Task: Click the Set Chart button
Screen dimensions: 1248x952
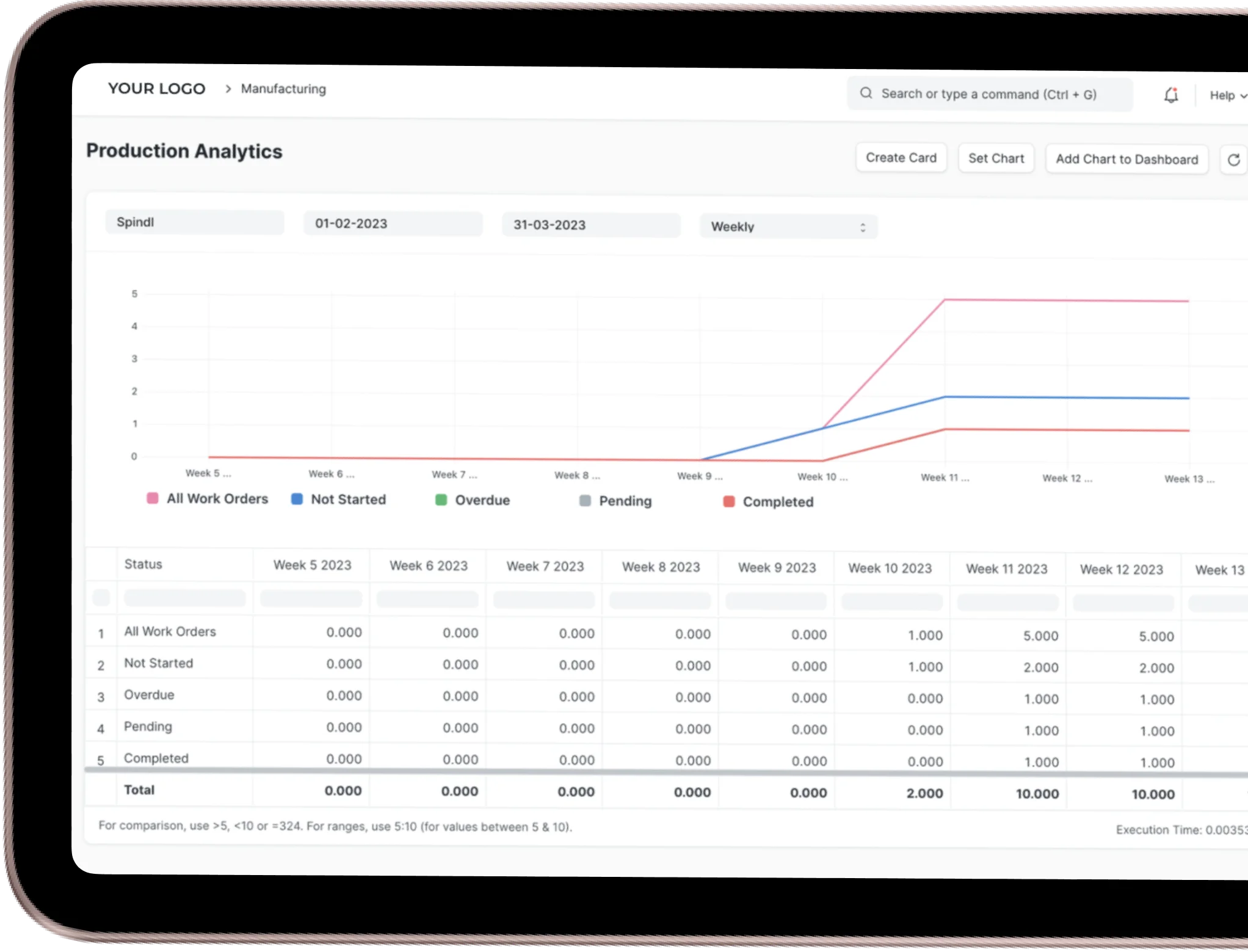Action: pos(996,159)
